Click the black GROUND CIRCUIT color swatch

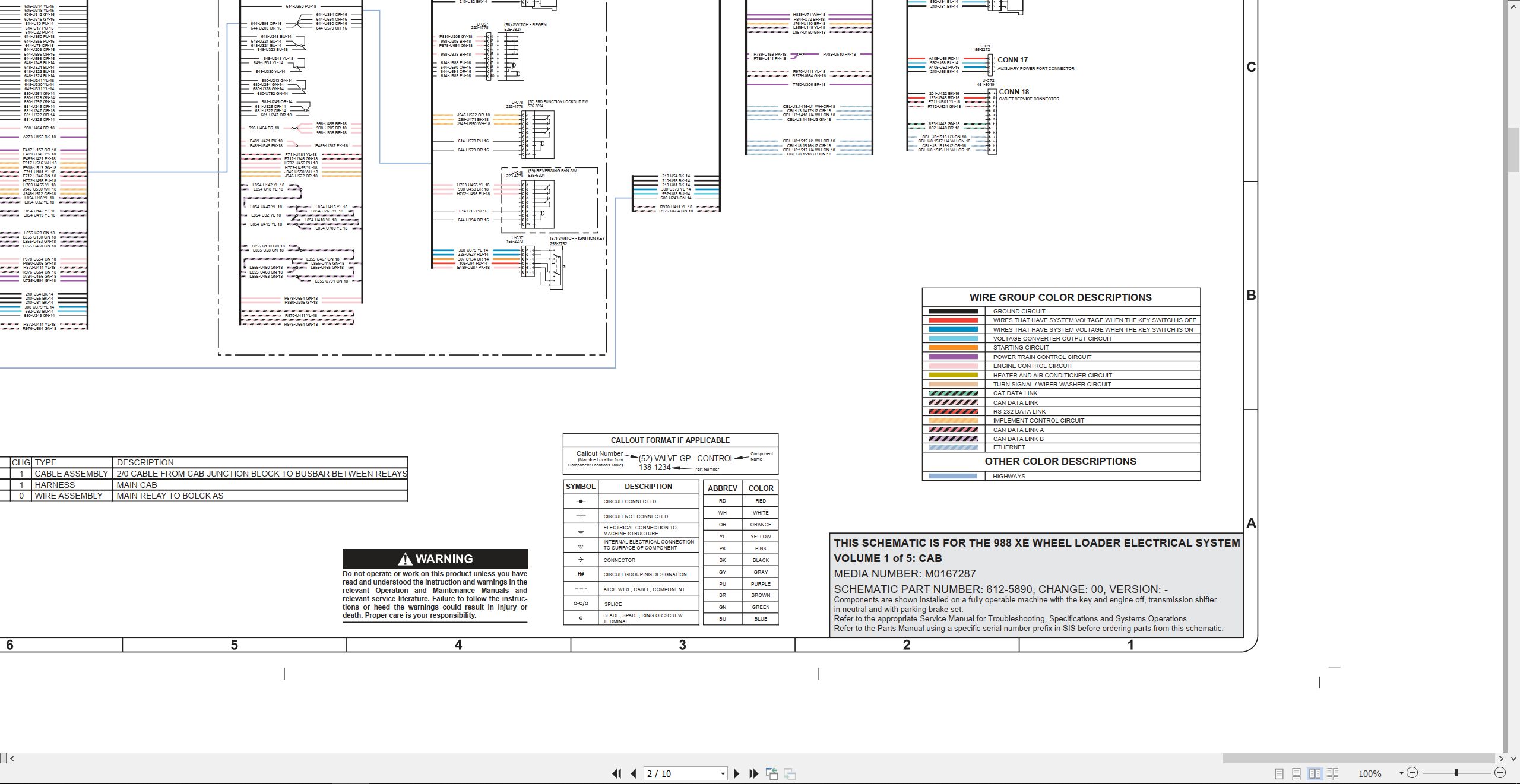pyautogui.click(x=953, y=311)
